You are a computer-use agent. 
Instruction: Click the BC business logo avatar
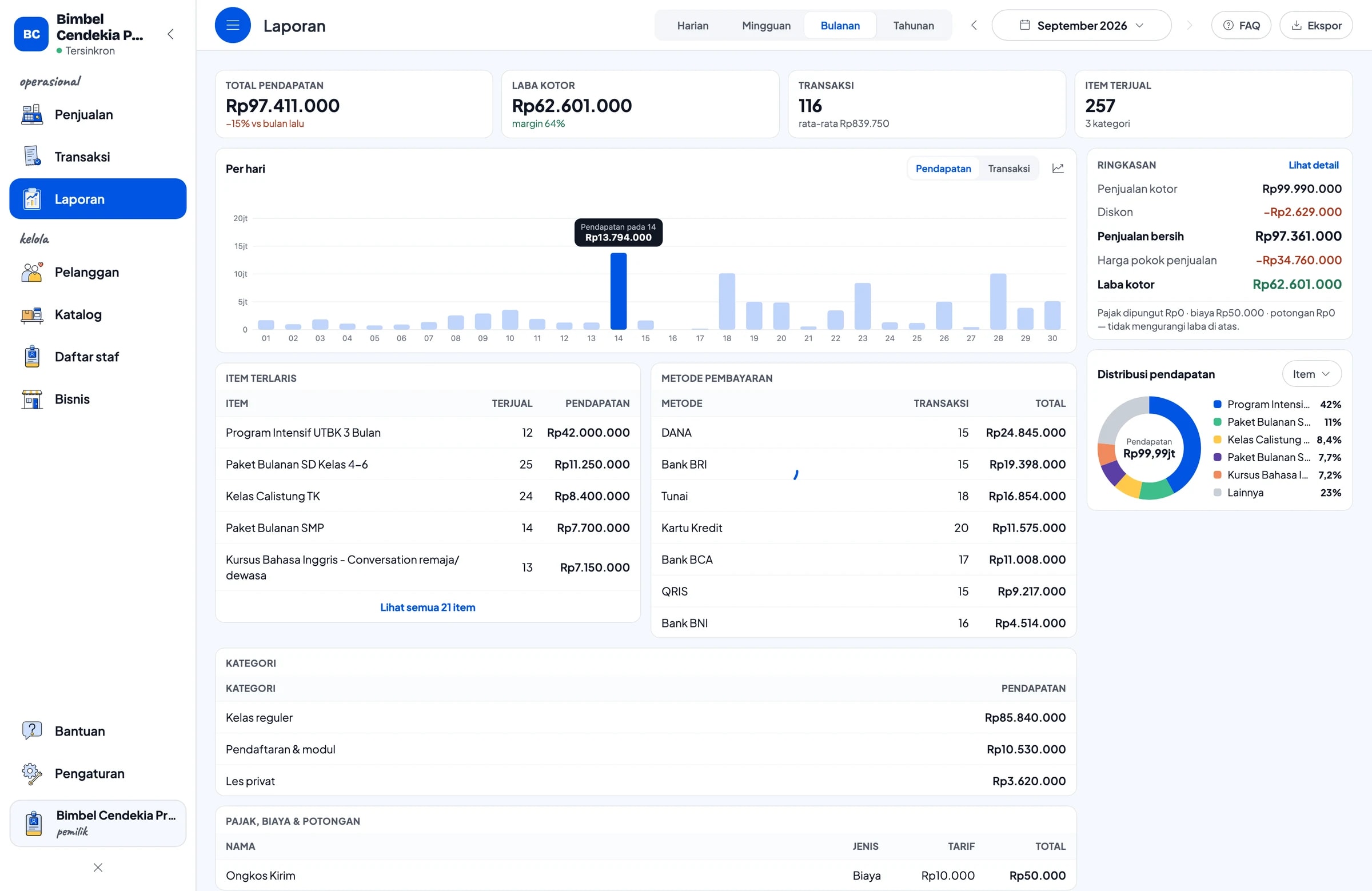point(31,34)
